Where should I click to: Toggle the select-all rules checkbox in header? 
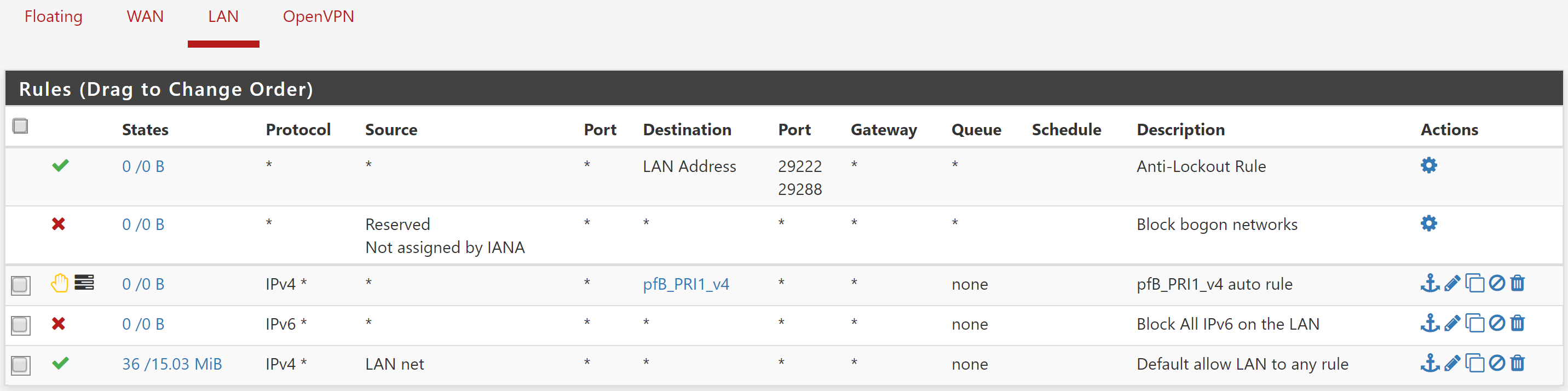(x=21, y=126)
